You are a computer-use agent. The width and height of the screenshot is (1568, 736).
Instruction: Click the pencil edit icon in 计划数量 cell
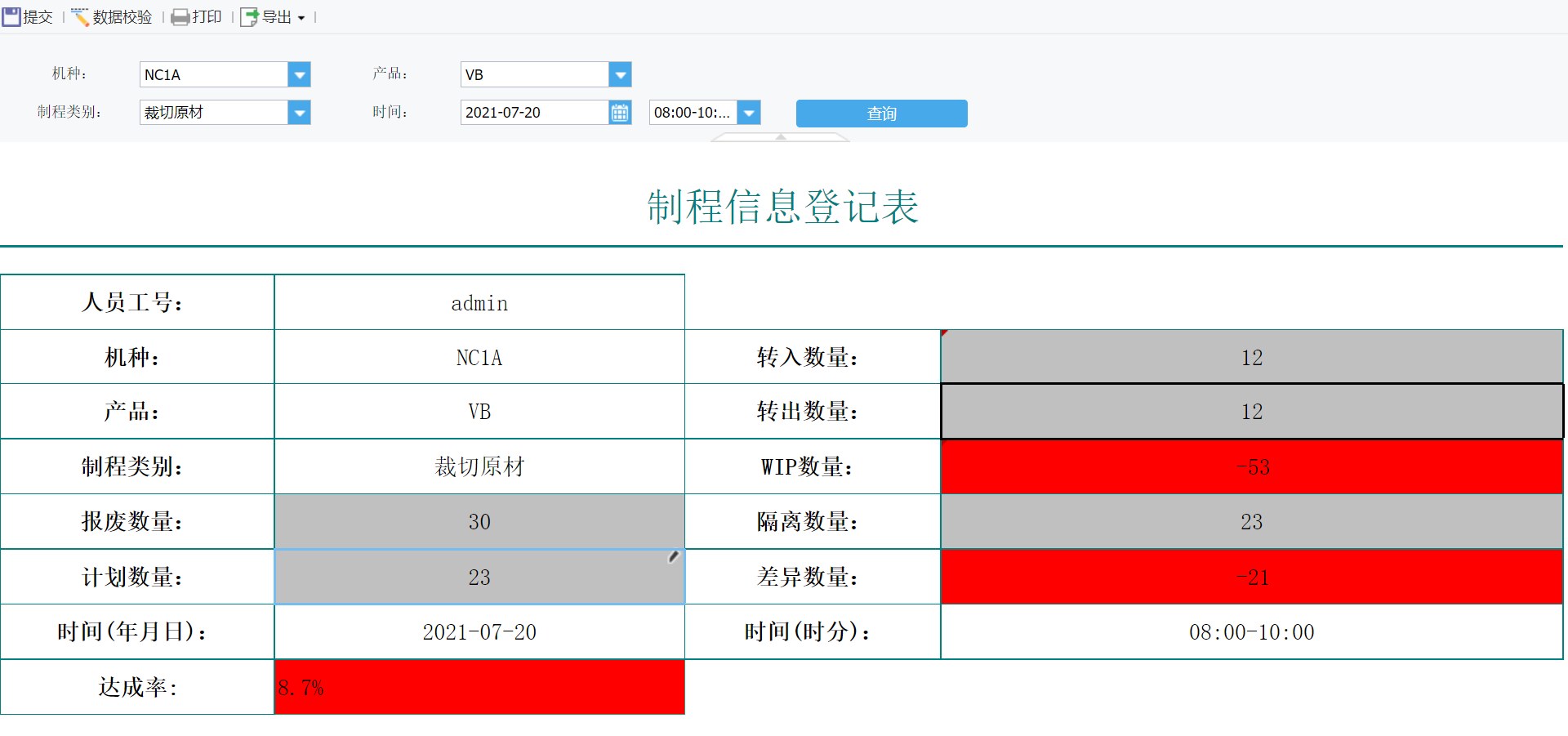[674, 557]
